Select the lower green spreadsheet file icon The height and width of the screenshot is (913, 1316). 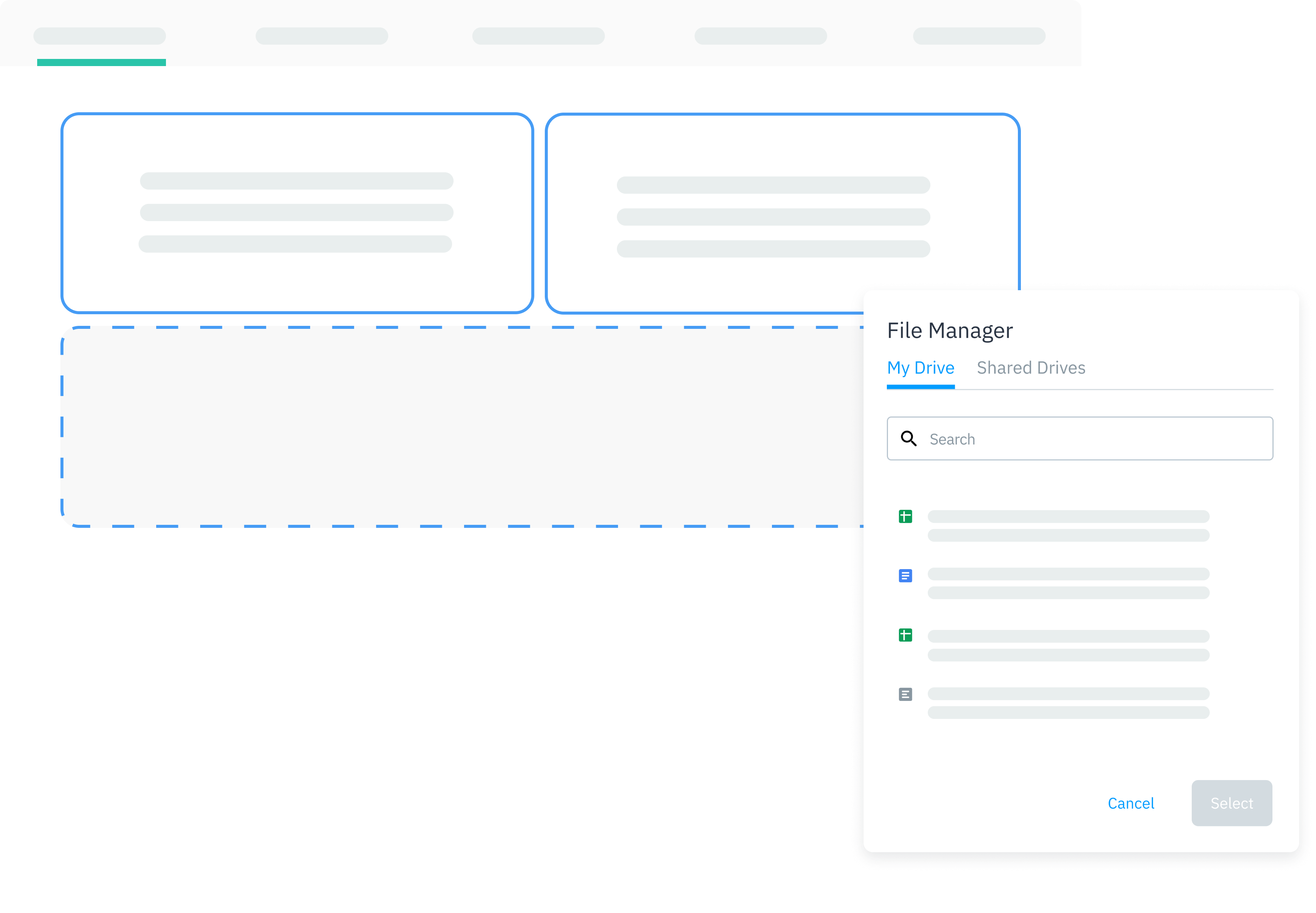(x=904, y=635)
